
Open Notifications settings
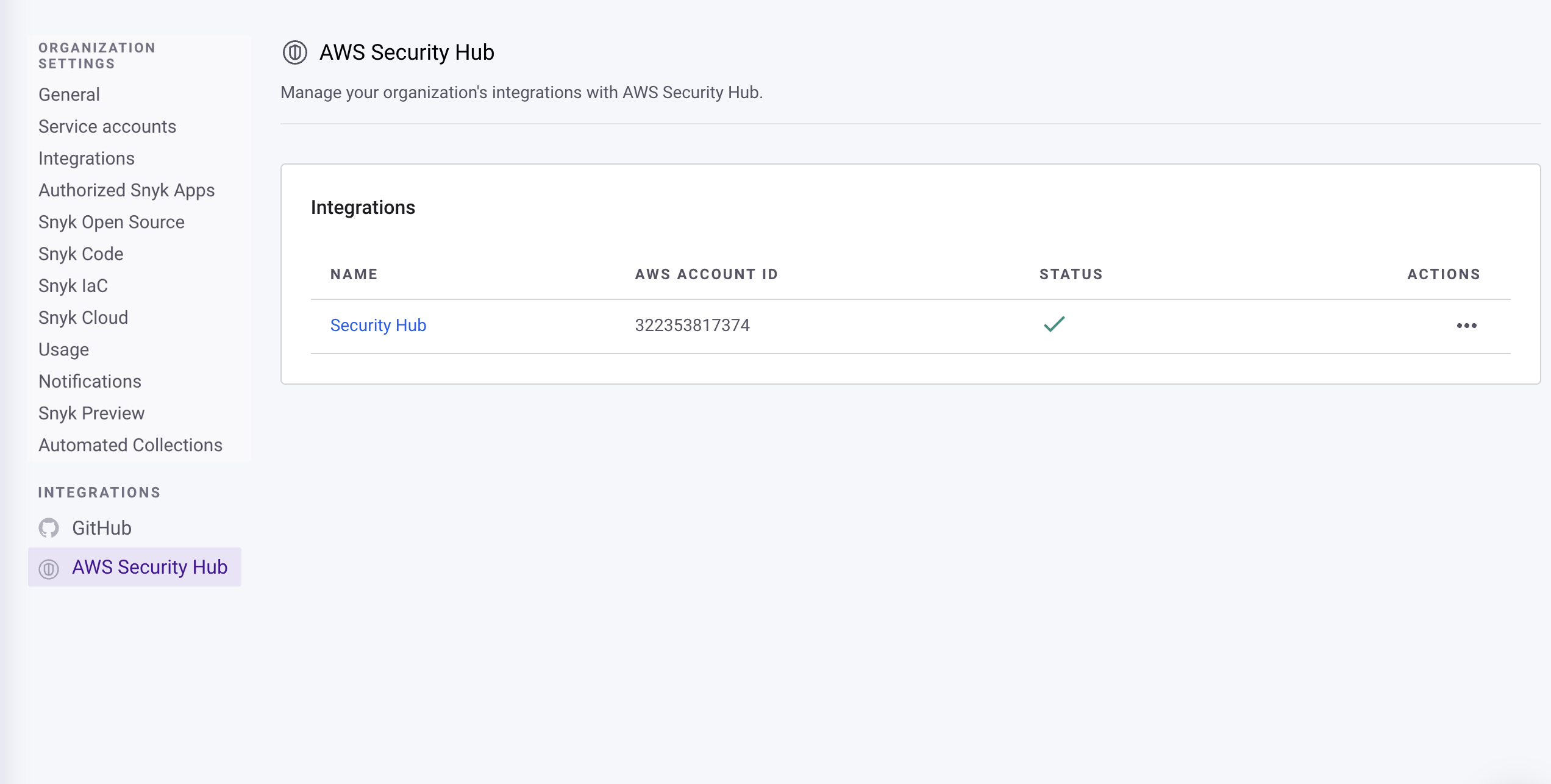pos(90,381)
